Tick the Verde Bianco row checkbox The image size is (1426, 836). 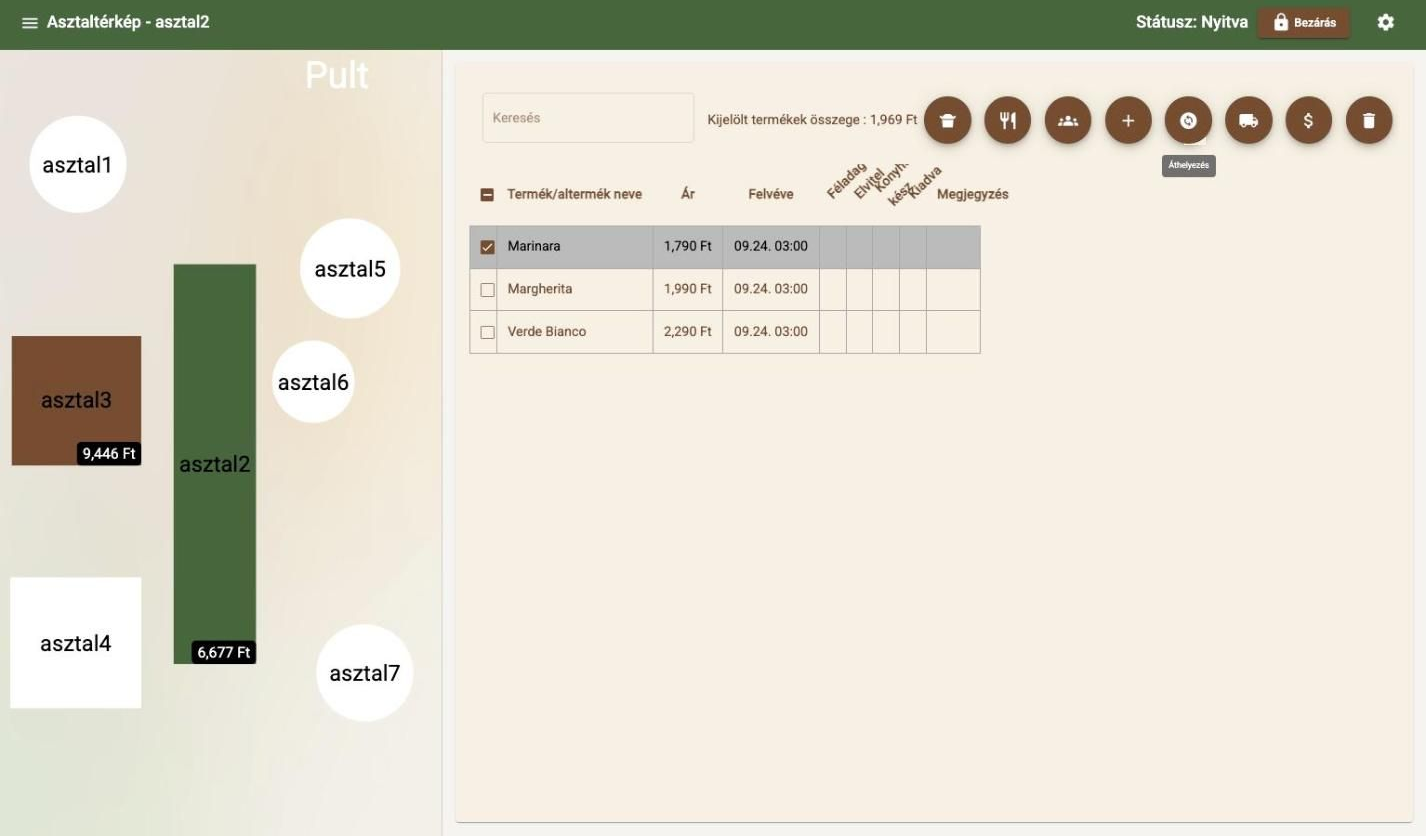coord(488,332)
